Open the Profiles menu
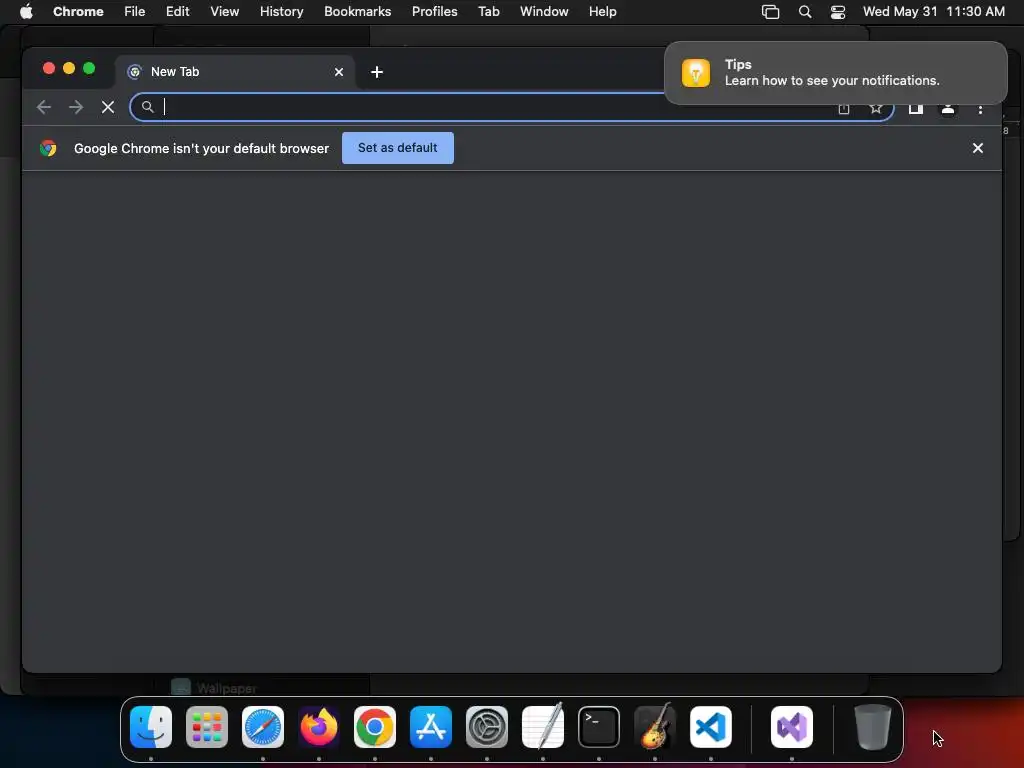 [x=434, y=12]
